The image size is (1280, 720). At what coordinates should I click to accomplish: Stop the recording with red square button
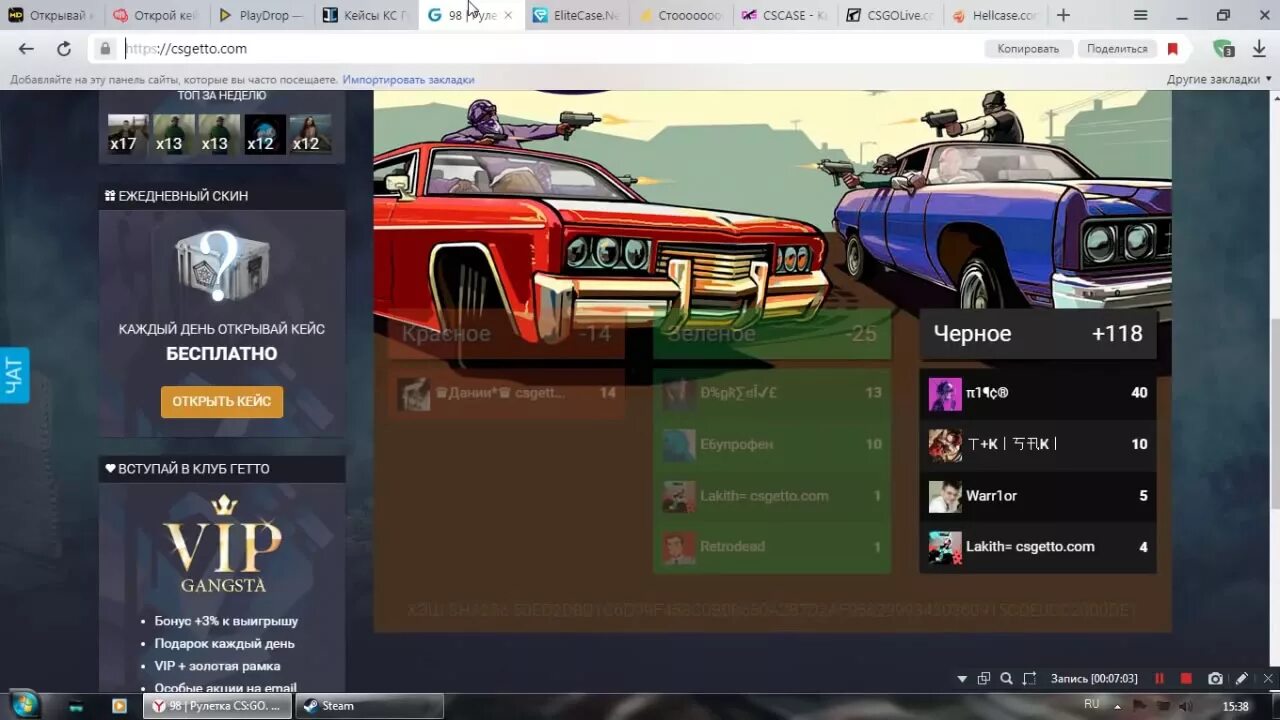(x=1186, y=678)
